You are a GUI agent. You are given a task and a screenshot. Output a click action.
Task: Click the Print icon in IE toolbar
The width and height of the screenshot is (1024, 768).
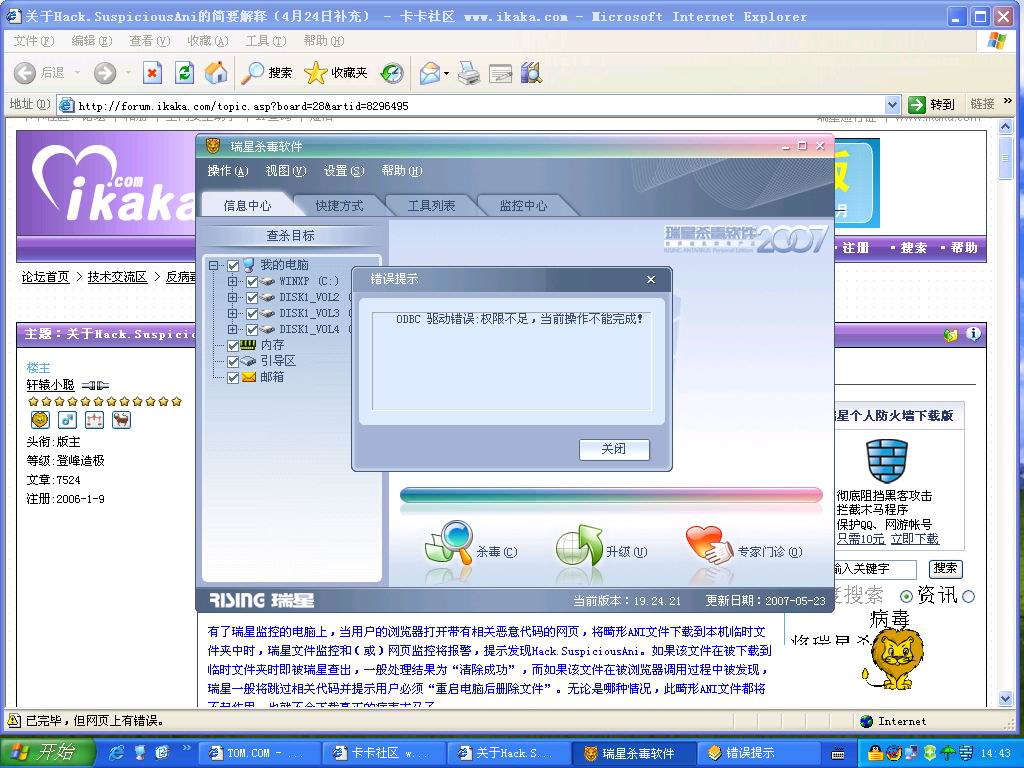[468, 72]
